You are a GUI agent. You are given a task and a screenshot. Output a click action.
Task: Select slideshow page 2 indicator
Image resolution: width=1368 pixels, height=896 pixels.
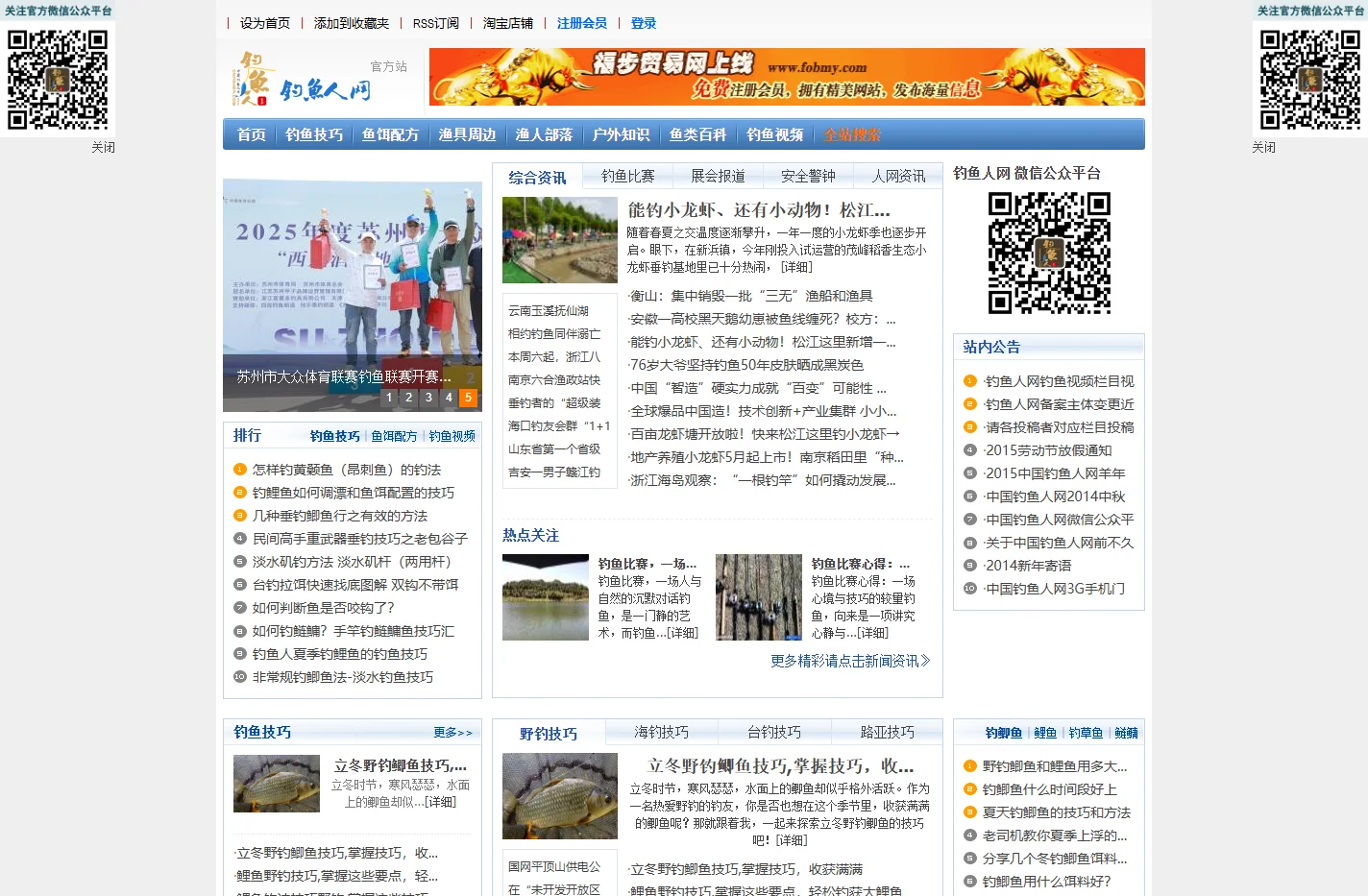point(409,397)
